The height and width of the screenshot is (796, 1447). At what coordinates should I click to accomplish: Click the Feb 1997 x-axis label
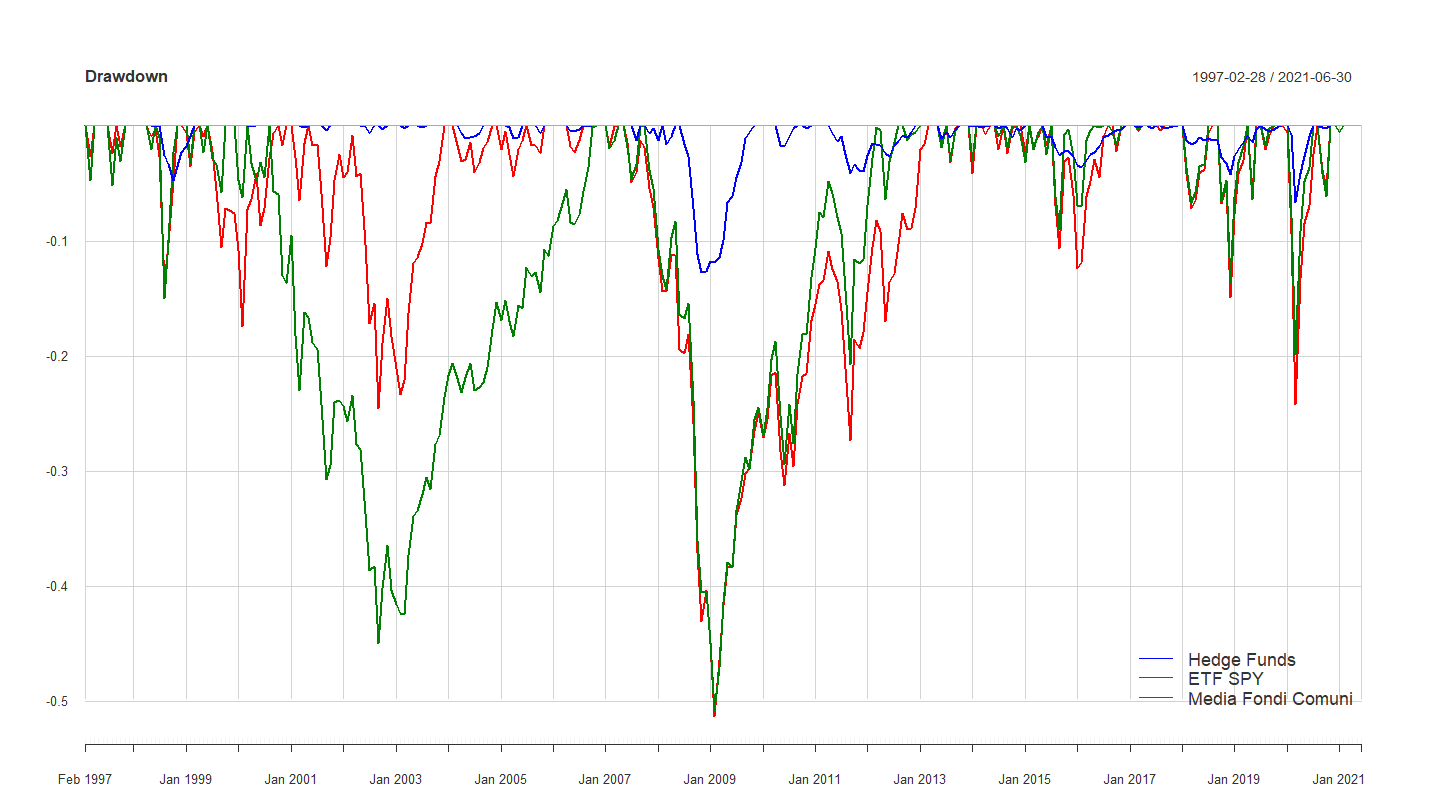click(x=85, y=779)
